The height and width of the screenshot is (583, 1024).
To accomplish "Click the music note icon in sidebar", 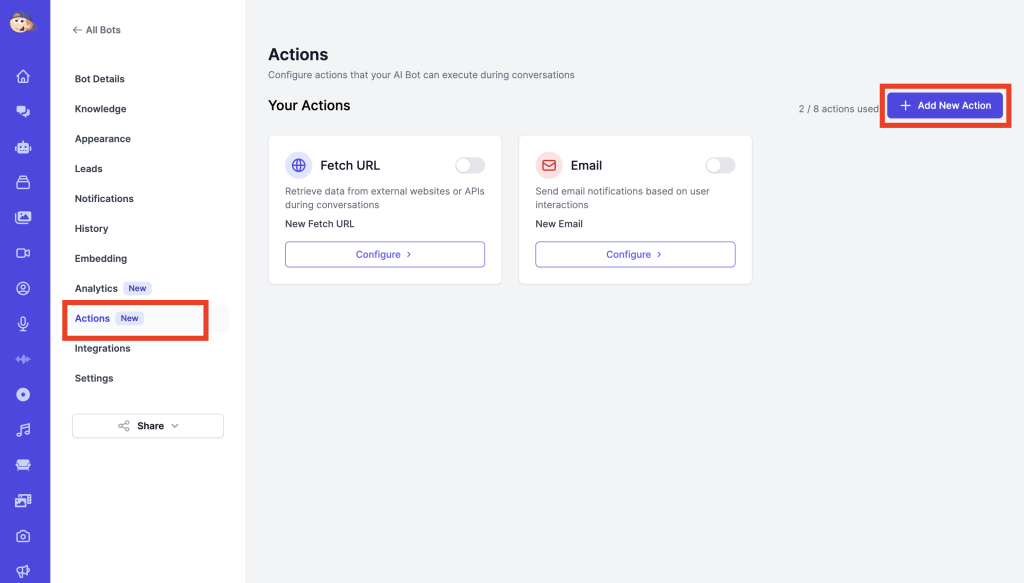I will [23, 430].
